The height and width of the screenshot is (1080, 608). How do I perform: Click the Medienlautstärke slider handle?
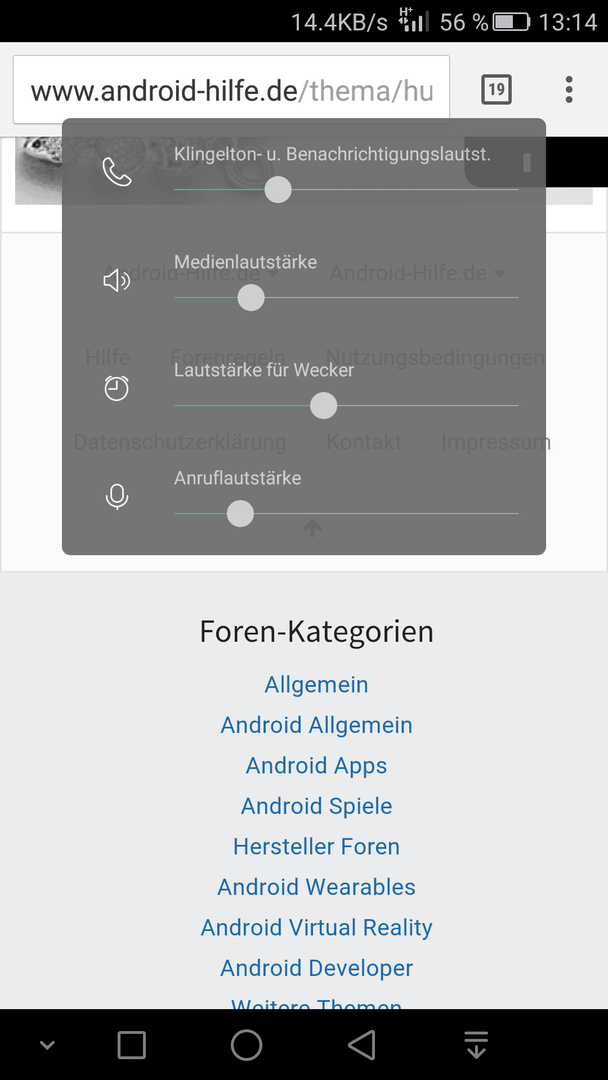(x=251, y=298)
